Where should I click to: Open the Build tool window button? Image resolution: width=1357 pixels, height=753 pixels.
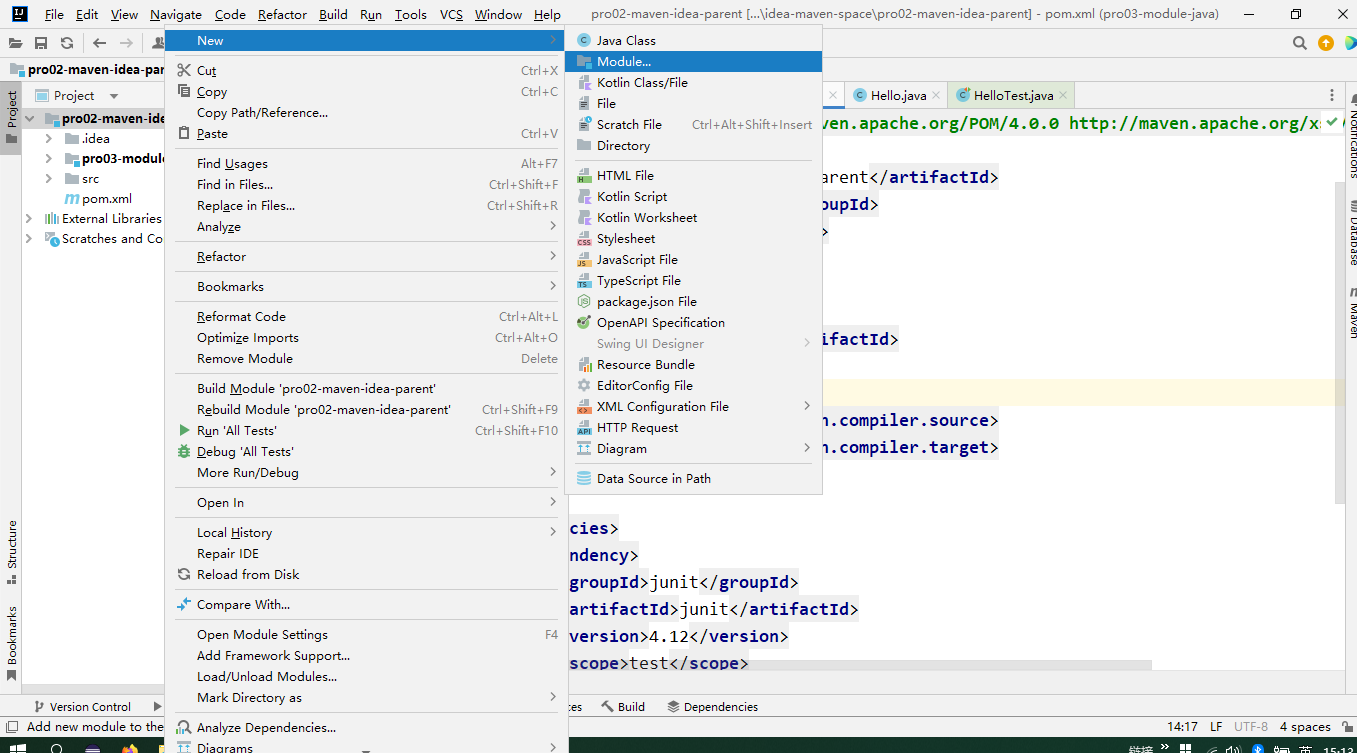[x=623, y=706]
